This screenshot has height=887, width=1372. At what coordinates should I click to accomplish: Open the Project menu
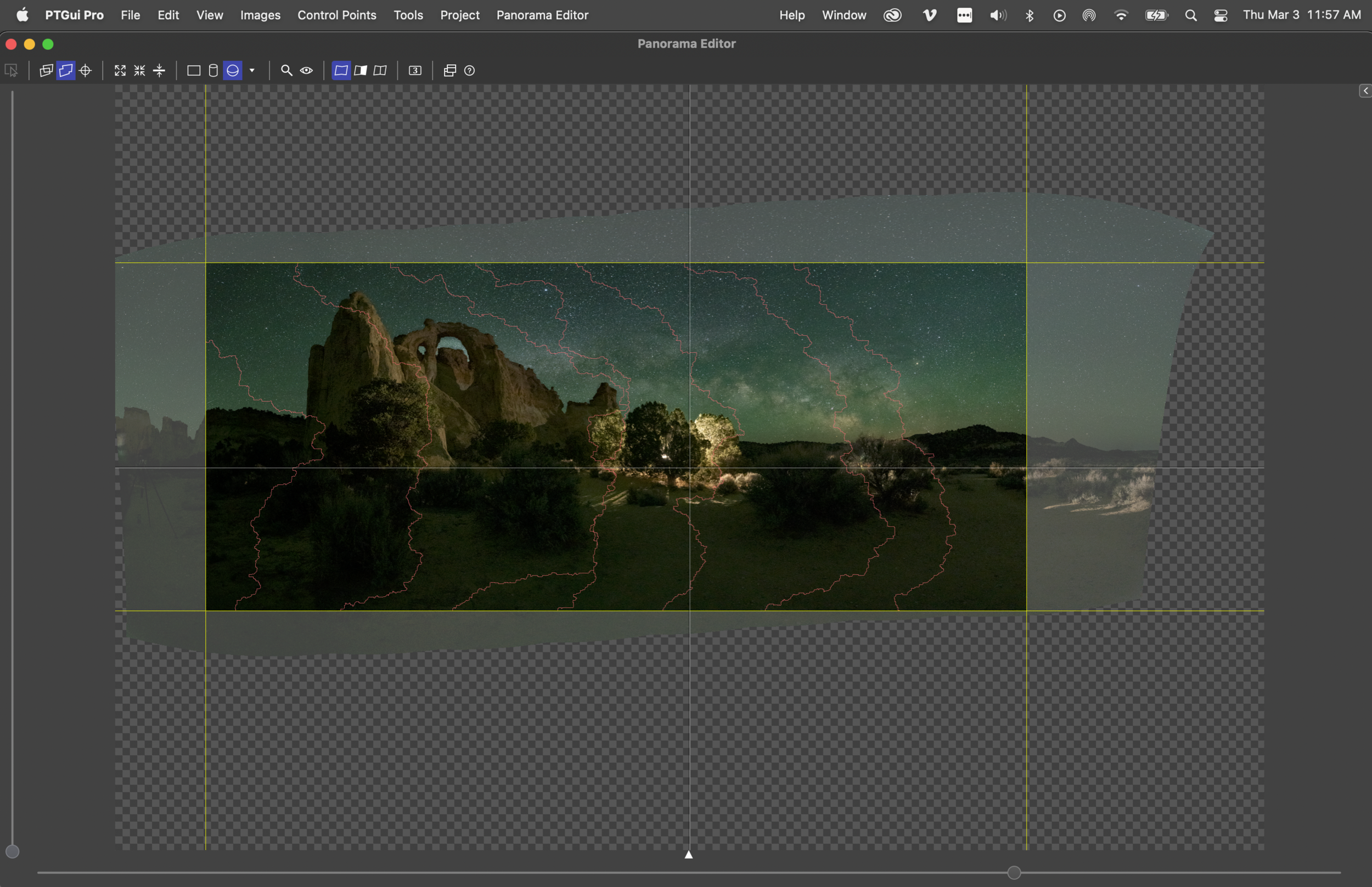460,15
